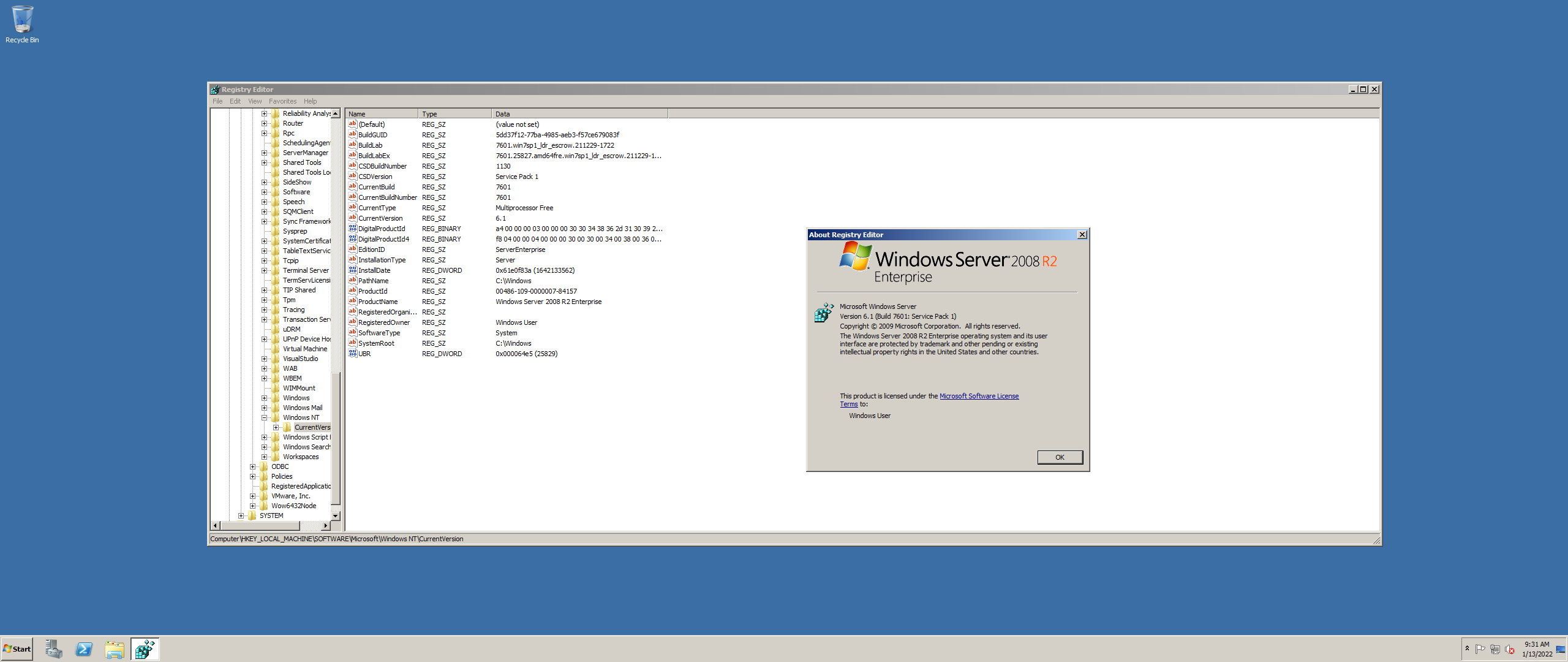
Task: Click the Windows NT folder icon
Action: pyautogui.click(x=276, y=417)
